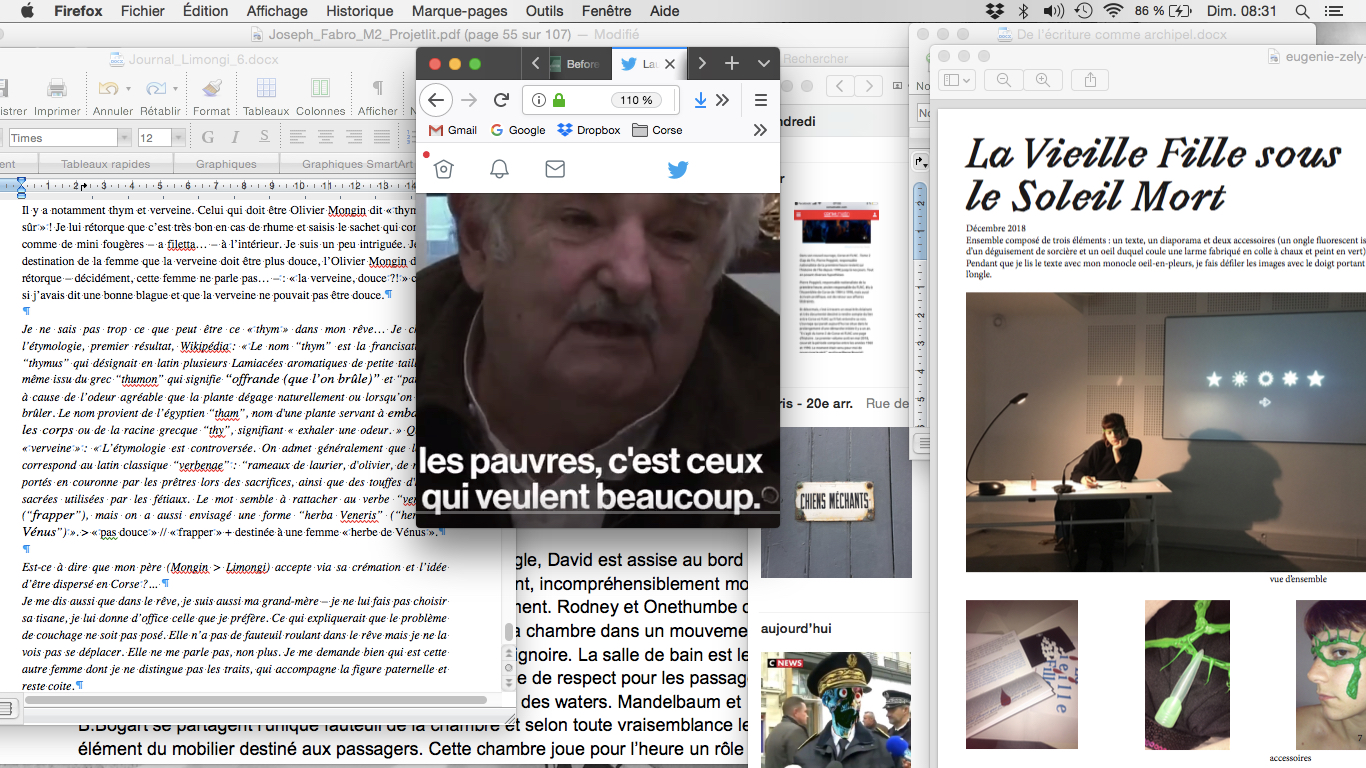Open the Dropbox bookmark

(x=589, y=130)
